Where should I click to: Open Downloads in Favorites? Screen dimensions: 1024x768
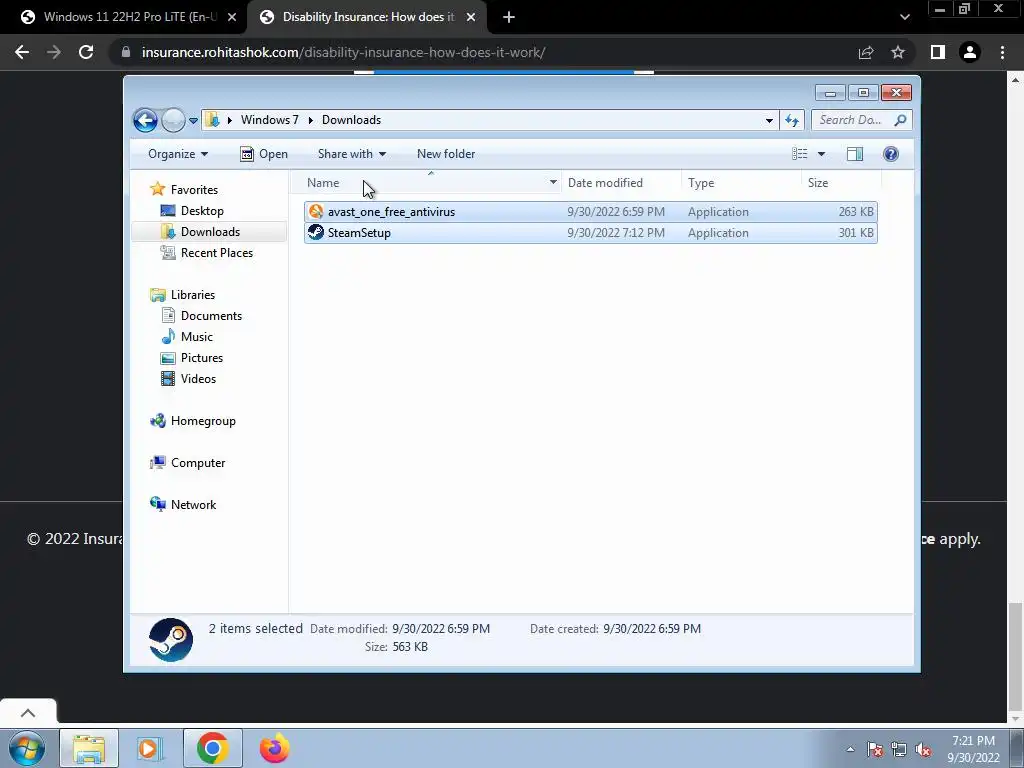[x=210, y=232]
